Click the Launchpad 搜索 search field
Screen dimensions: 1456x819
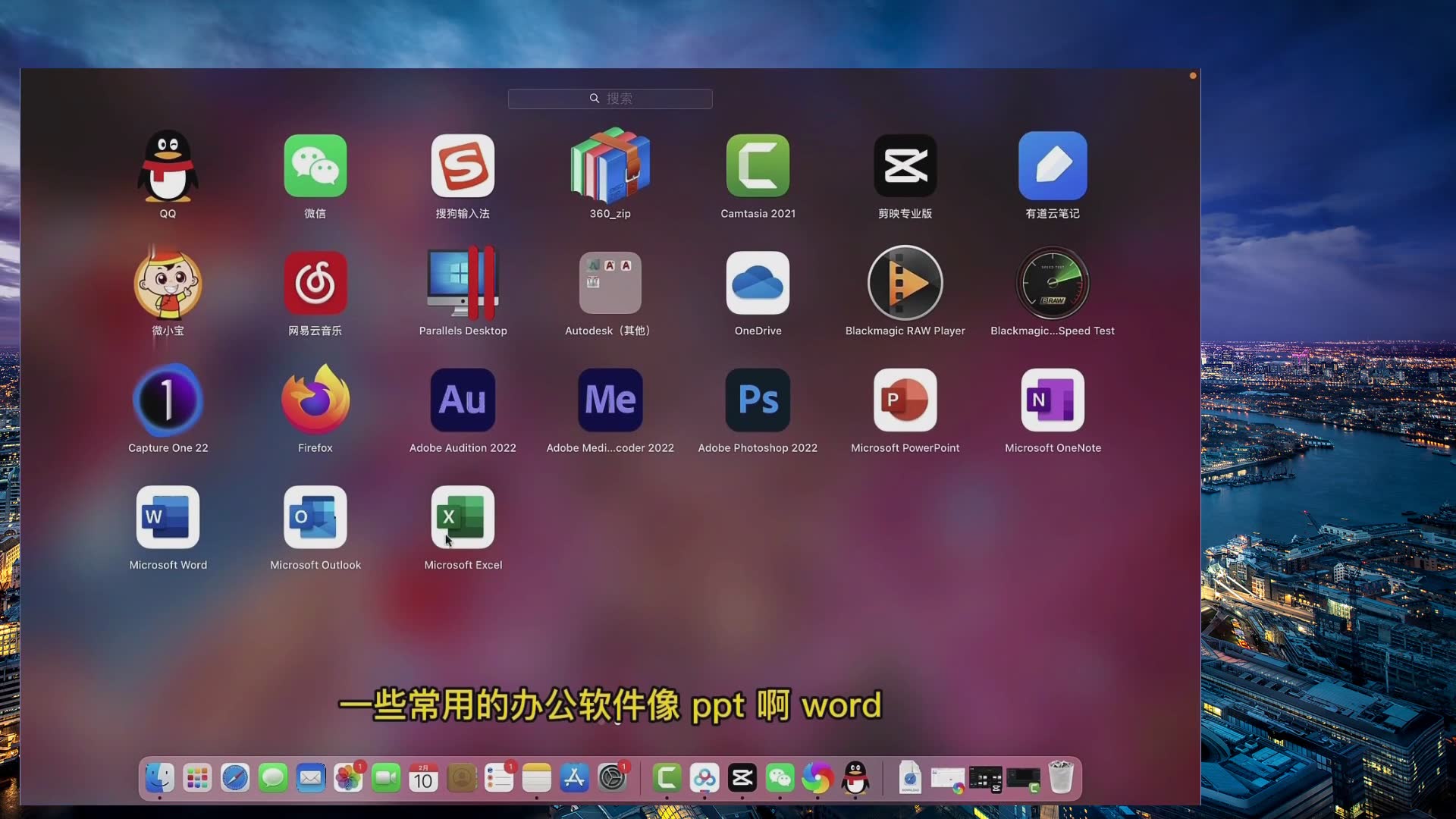tap(610, 99)
